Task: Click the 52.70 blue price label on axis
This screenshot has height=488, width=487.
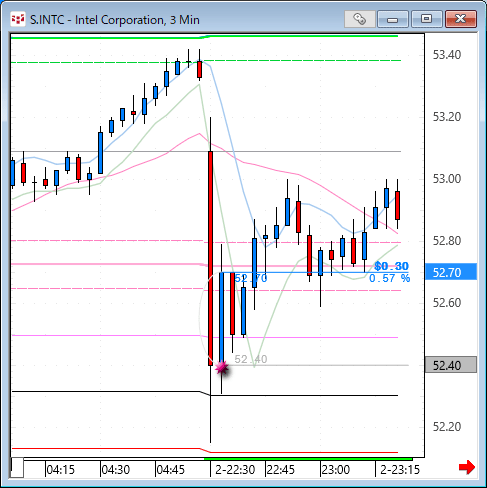Action: click(451, 272)
